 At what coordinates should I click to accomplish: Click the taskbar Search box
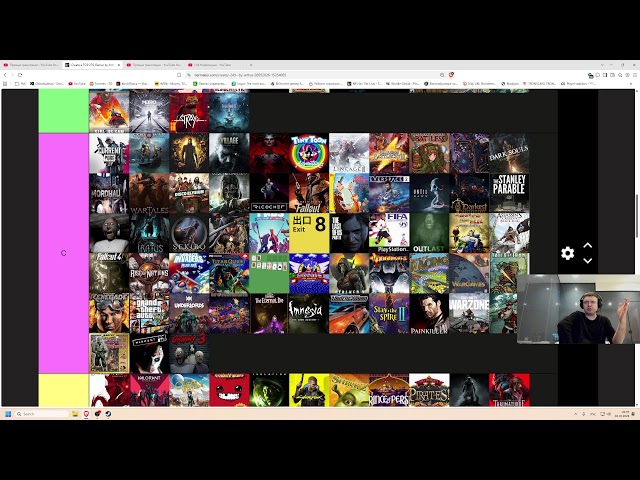click(42, 414)
